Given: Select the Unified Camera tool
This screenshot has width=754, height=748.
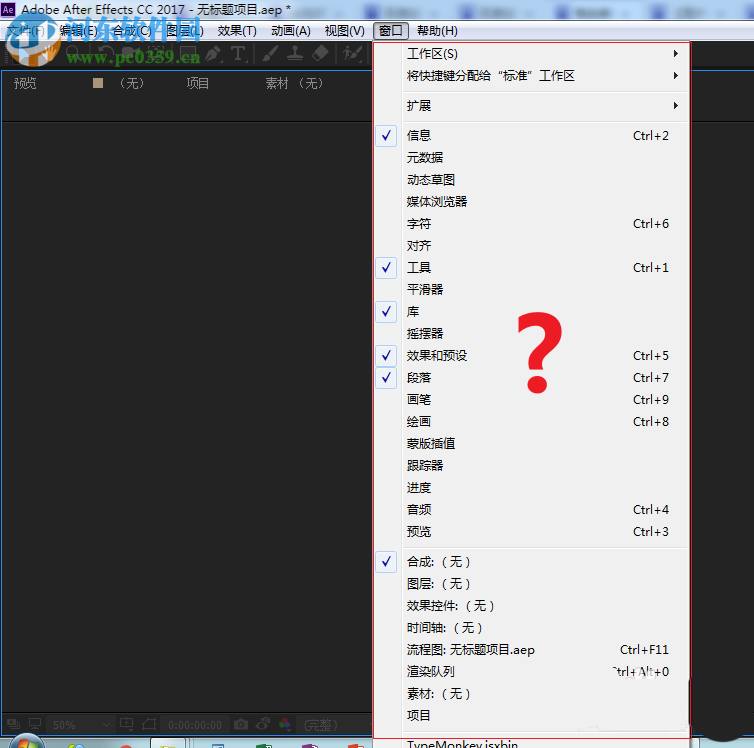Looking at the screenshot, I should (x=131, y=53).
